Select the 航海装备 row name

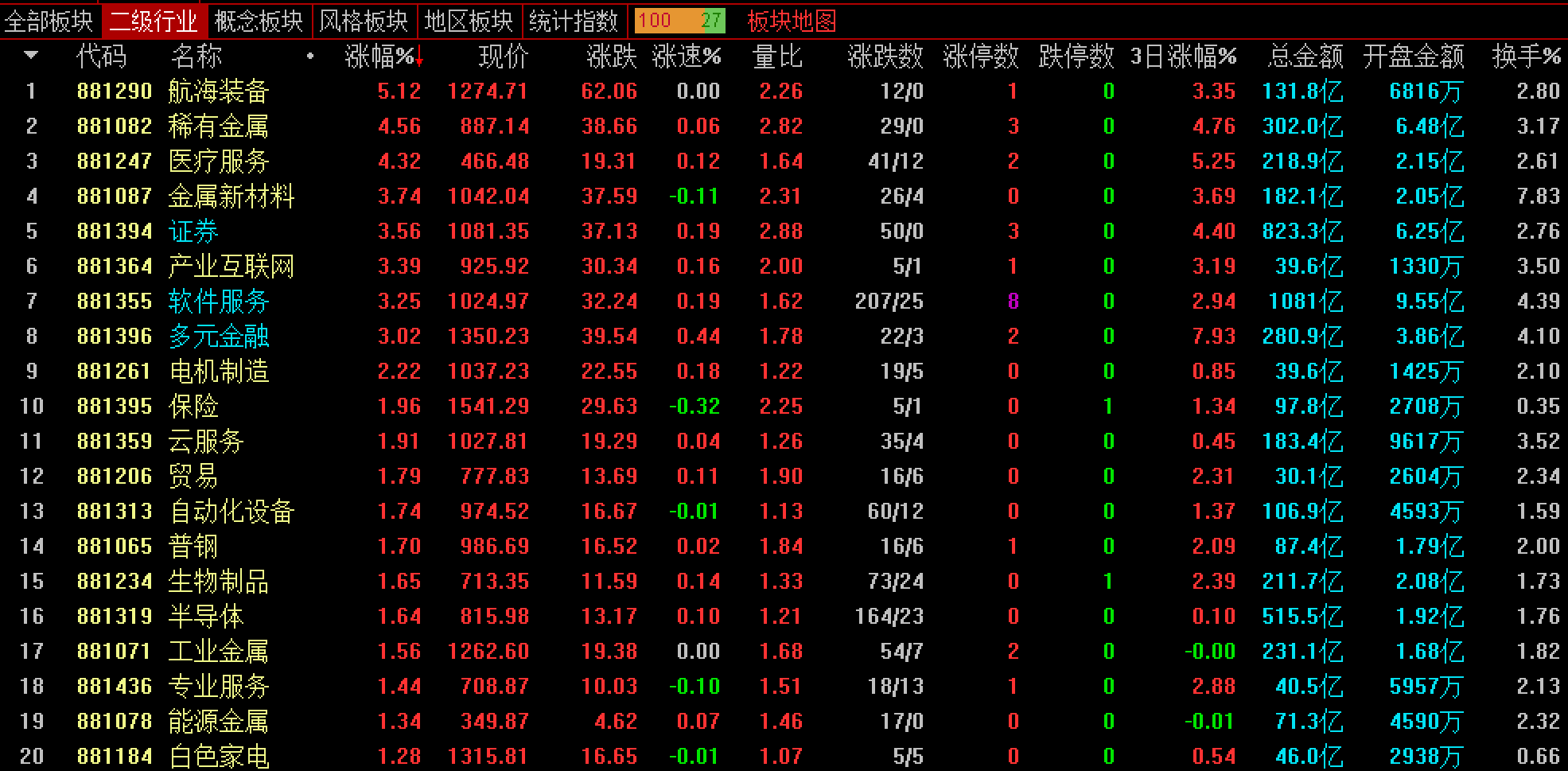pos(219,92)
